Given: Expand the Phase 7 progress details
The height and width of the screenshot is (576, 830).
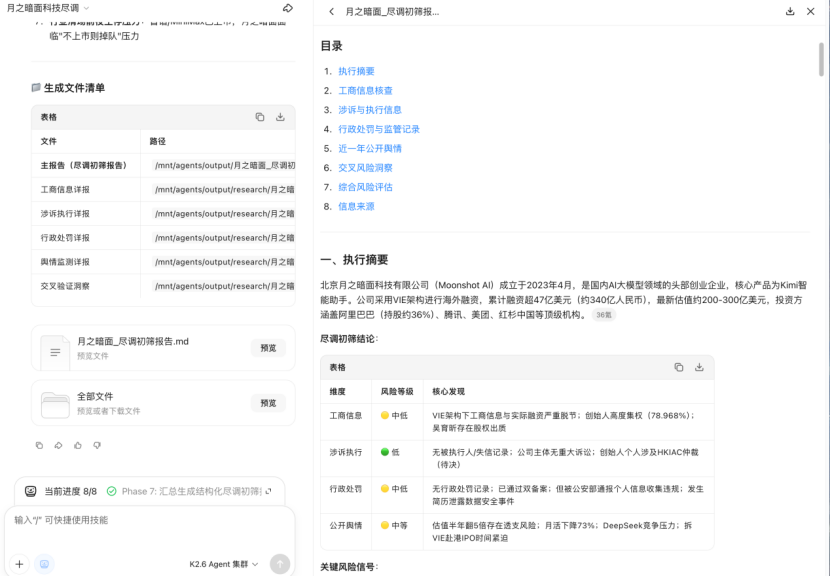Looking at the screenshot, I should (x=268, y=491).
